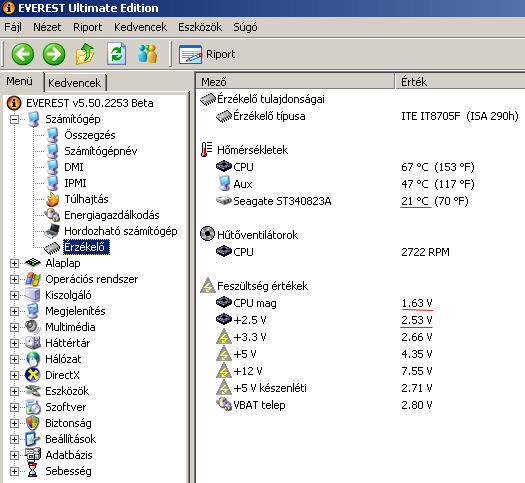The image size is (525, 483).
Task: Click the folder Up-level toolbar icon
Action: 85,54
